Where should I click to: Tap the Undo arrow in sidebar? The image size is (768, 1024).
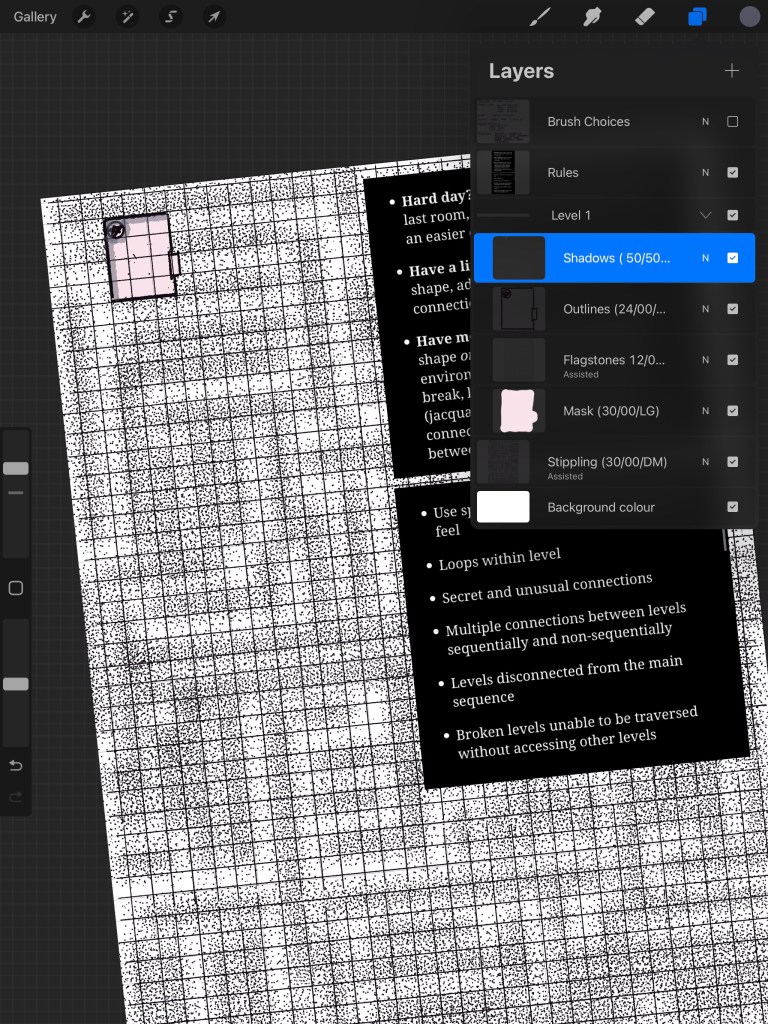pyautogui.click(x=16, y=766)
